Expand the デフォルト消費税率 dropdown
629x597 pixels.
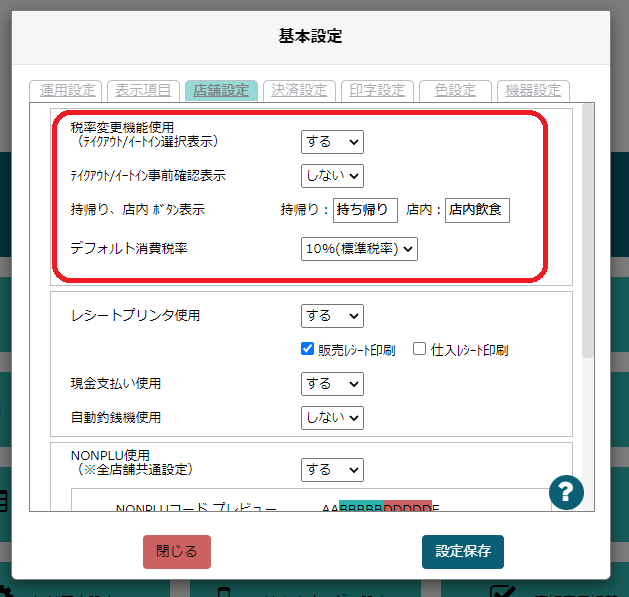359,248
